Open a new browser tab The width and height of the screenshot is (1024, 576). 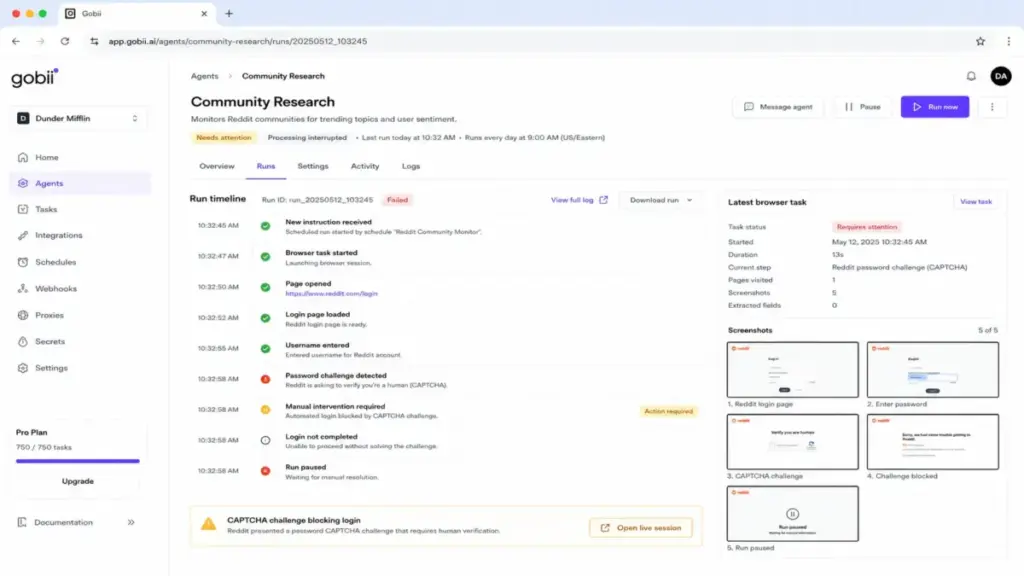[x=229, y=13]
